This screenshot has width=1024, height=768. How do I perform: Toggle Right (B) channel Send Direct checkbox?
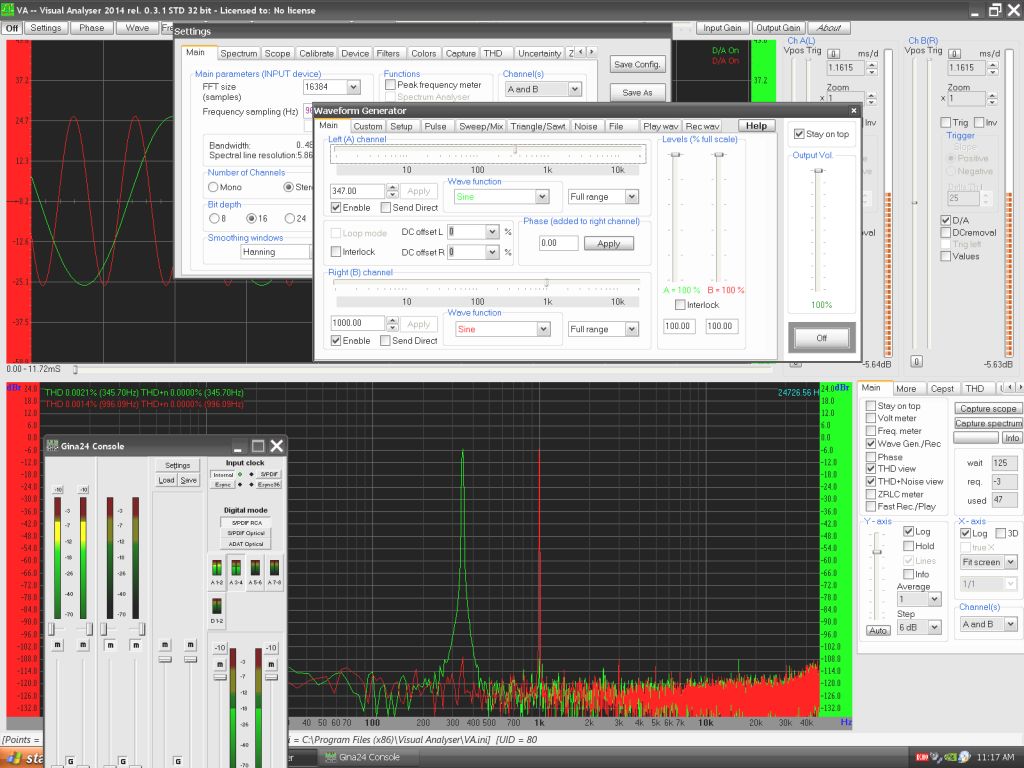[x=385, y=340]
